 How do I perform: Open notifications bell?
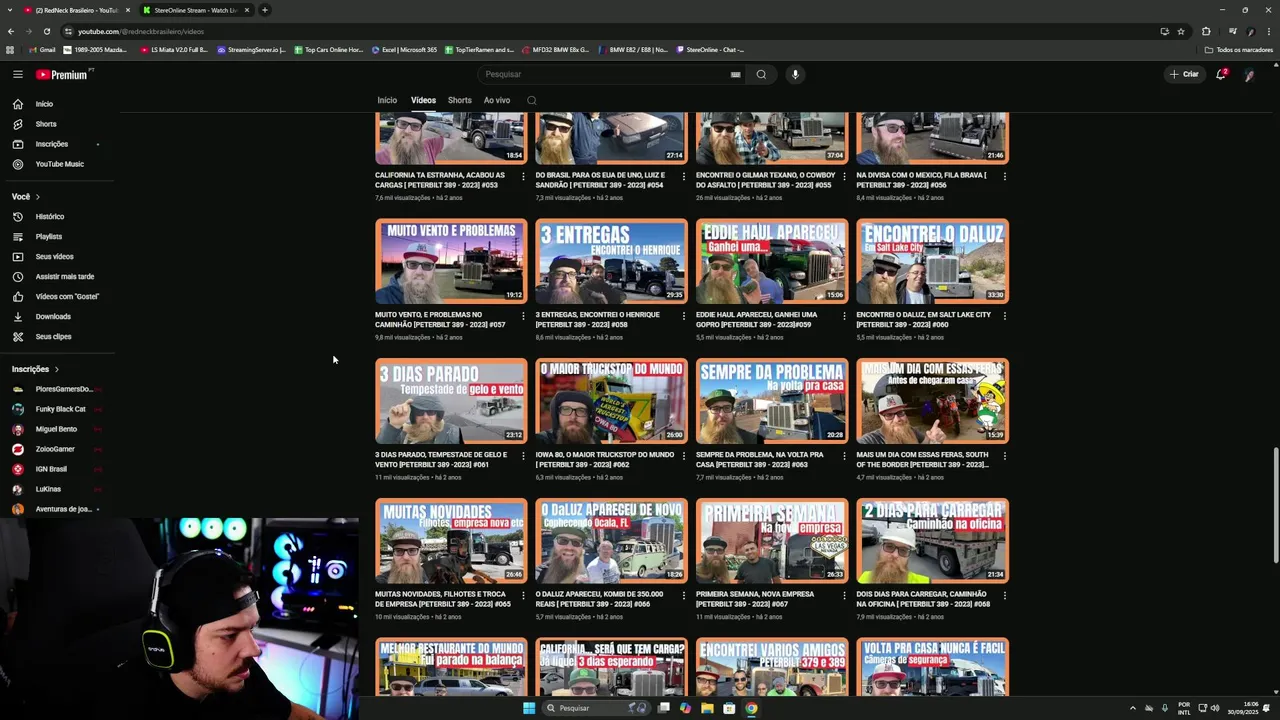tap(1221, 74)
